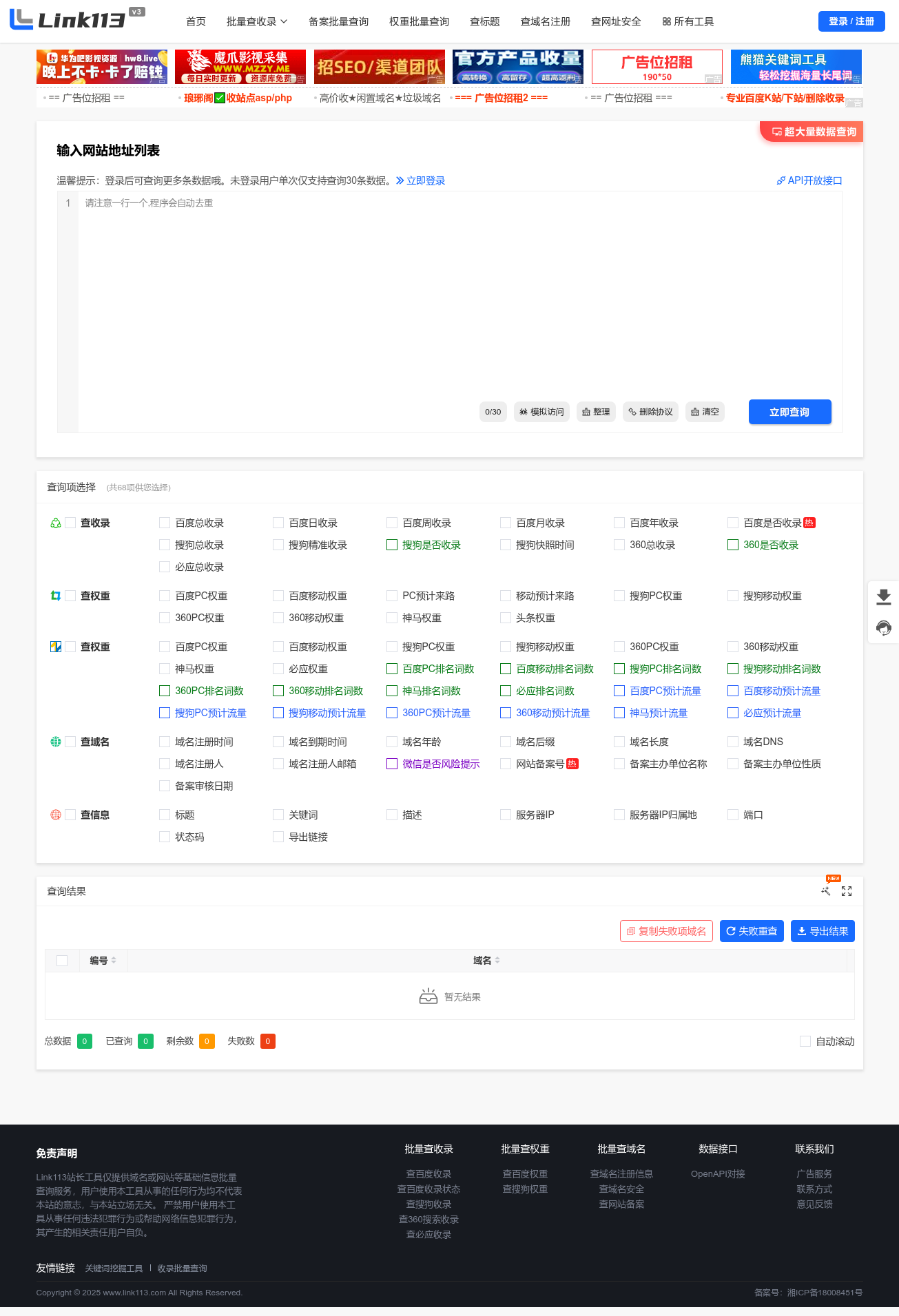
Task: Click the 删除协议 remove protocol button
Action: (x=650, y=412)
